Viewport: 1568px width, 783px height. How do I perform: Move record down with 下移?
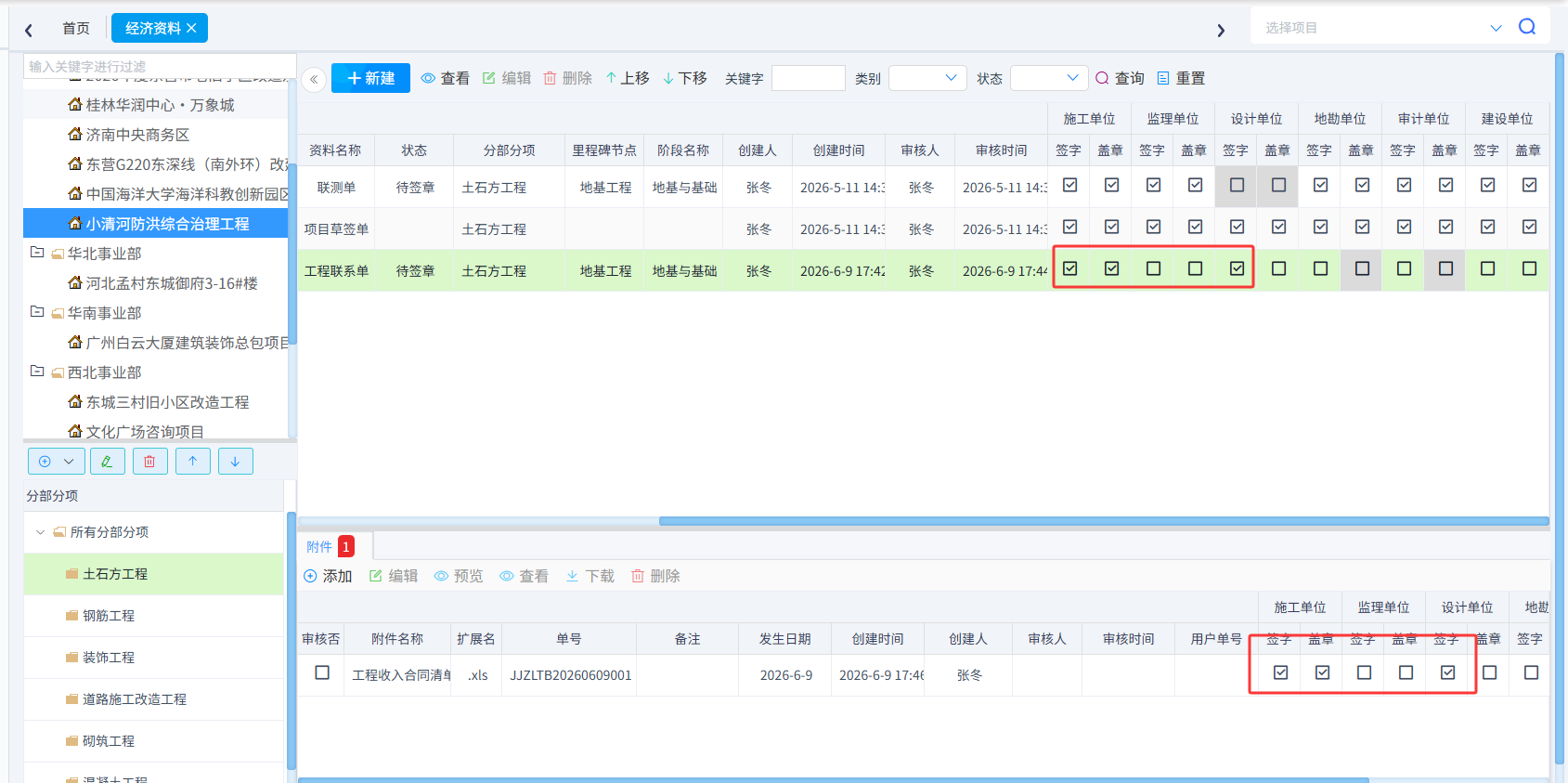(x=685, y=79)
